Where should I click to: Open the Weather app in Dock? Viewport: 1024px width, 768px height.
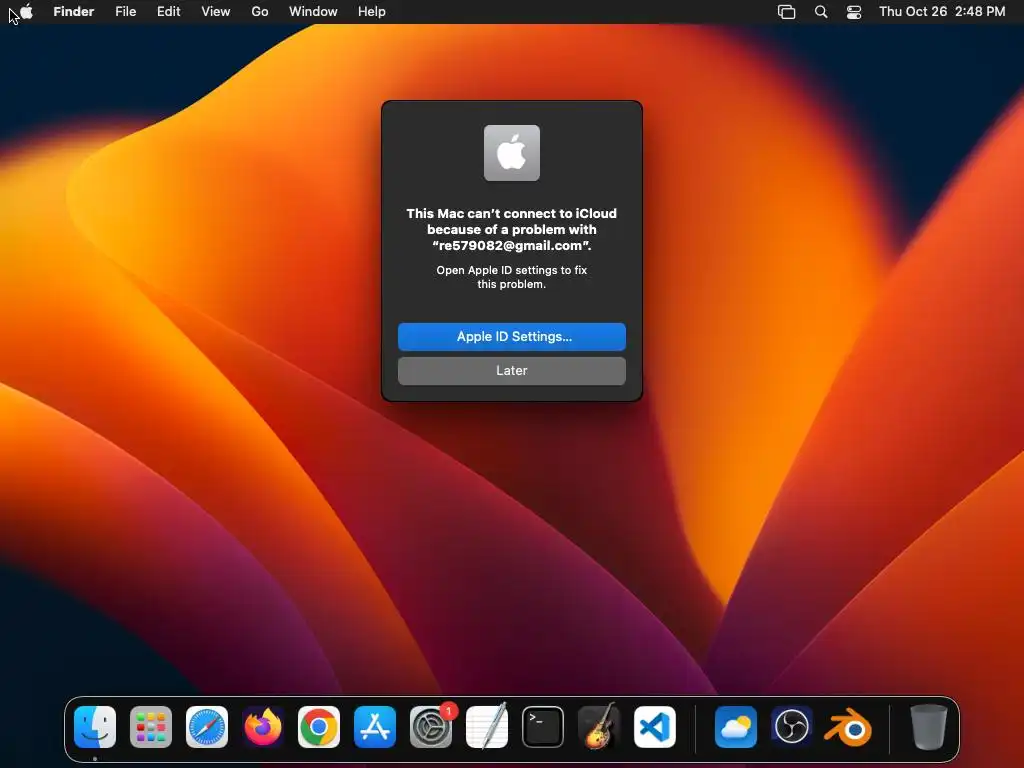(x=735, y=727)
